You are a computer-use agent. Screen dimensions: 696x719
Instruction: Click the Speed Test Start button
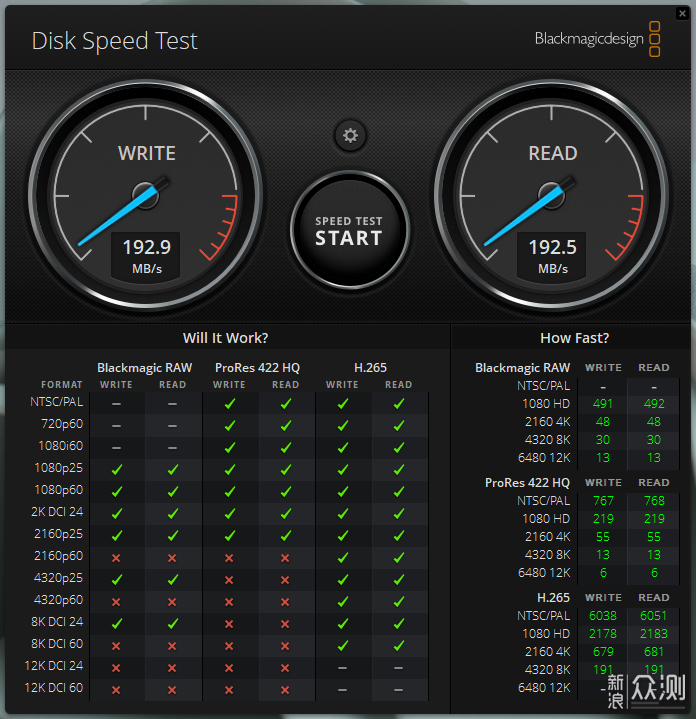point(349,231)
